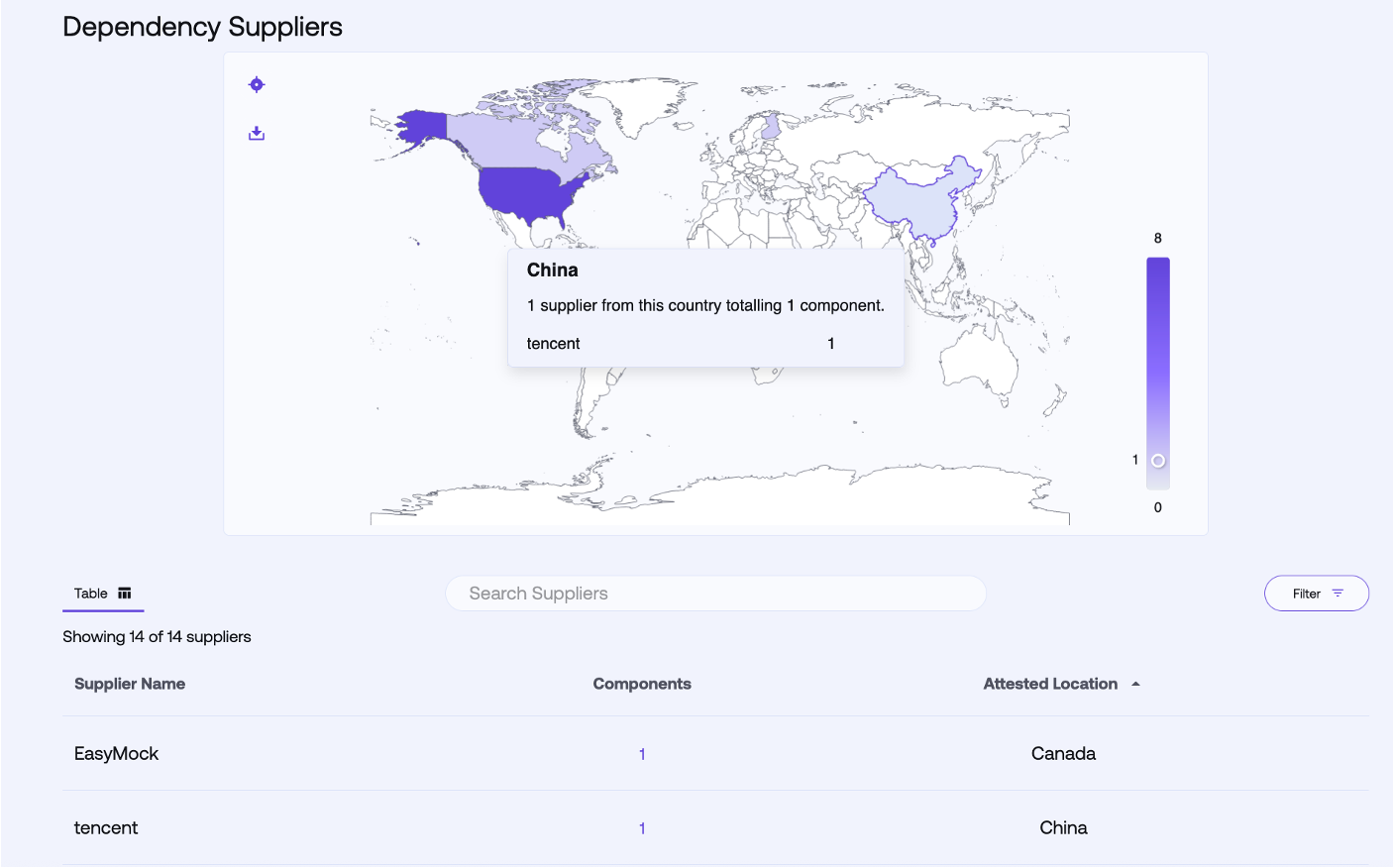
Task: Select China on the world map
Action: [x=916, y=203]
